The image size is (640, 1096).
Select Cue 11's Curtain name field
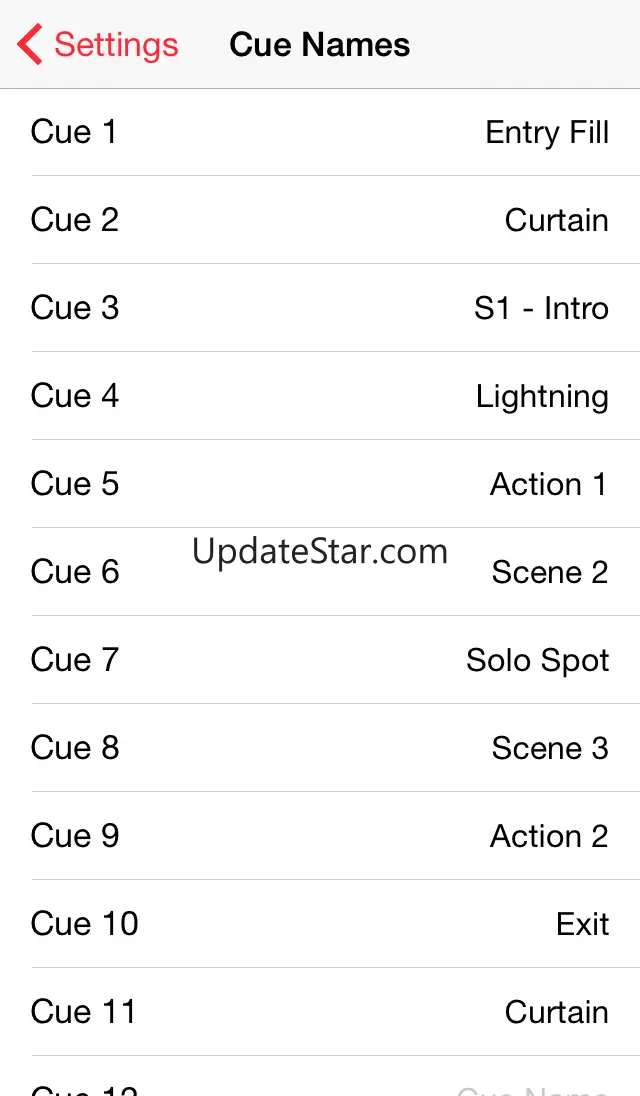tap(556, 1012)
